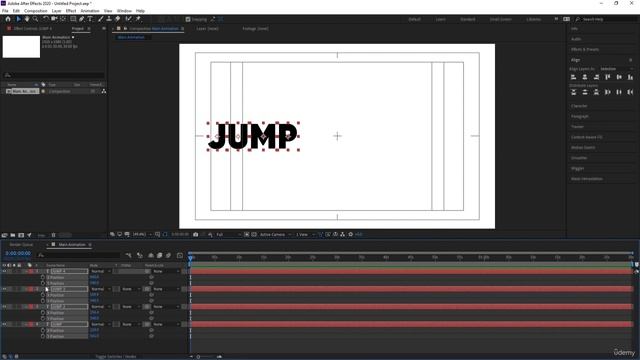
Task: Expand the Paragraph panel
Action: click(x=580, y=116)
